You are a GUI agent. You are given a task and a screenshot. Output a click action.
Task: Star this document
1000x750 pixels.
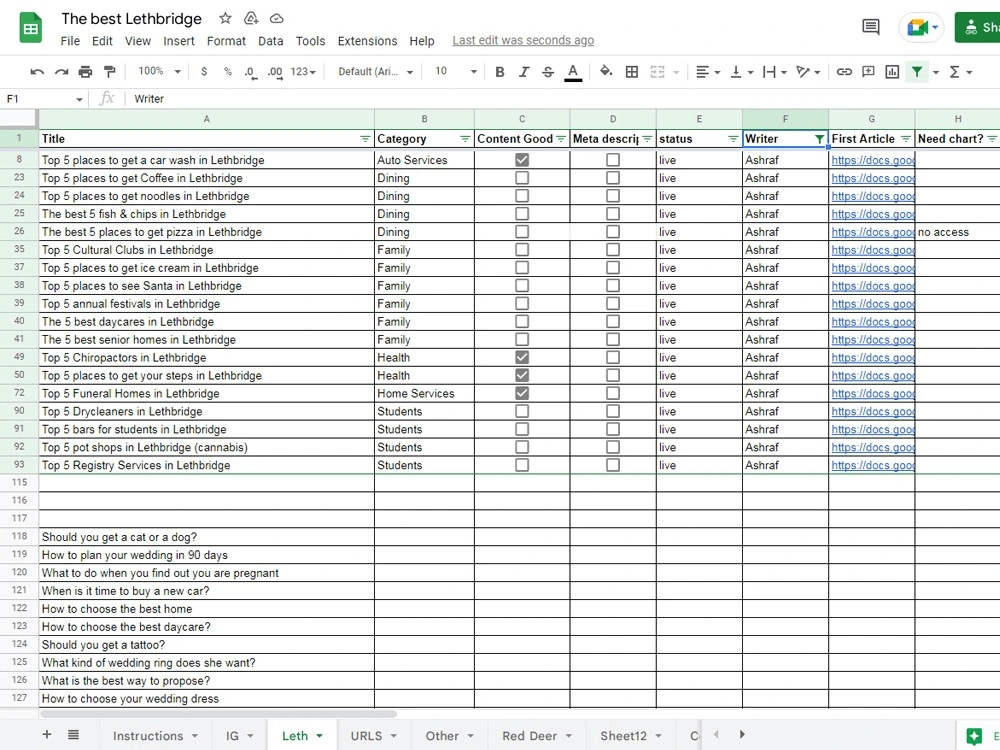[225, 18]
